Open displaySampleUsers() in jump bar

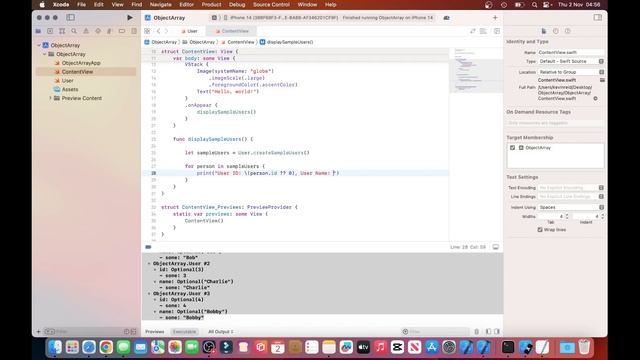click(287, 42)
